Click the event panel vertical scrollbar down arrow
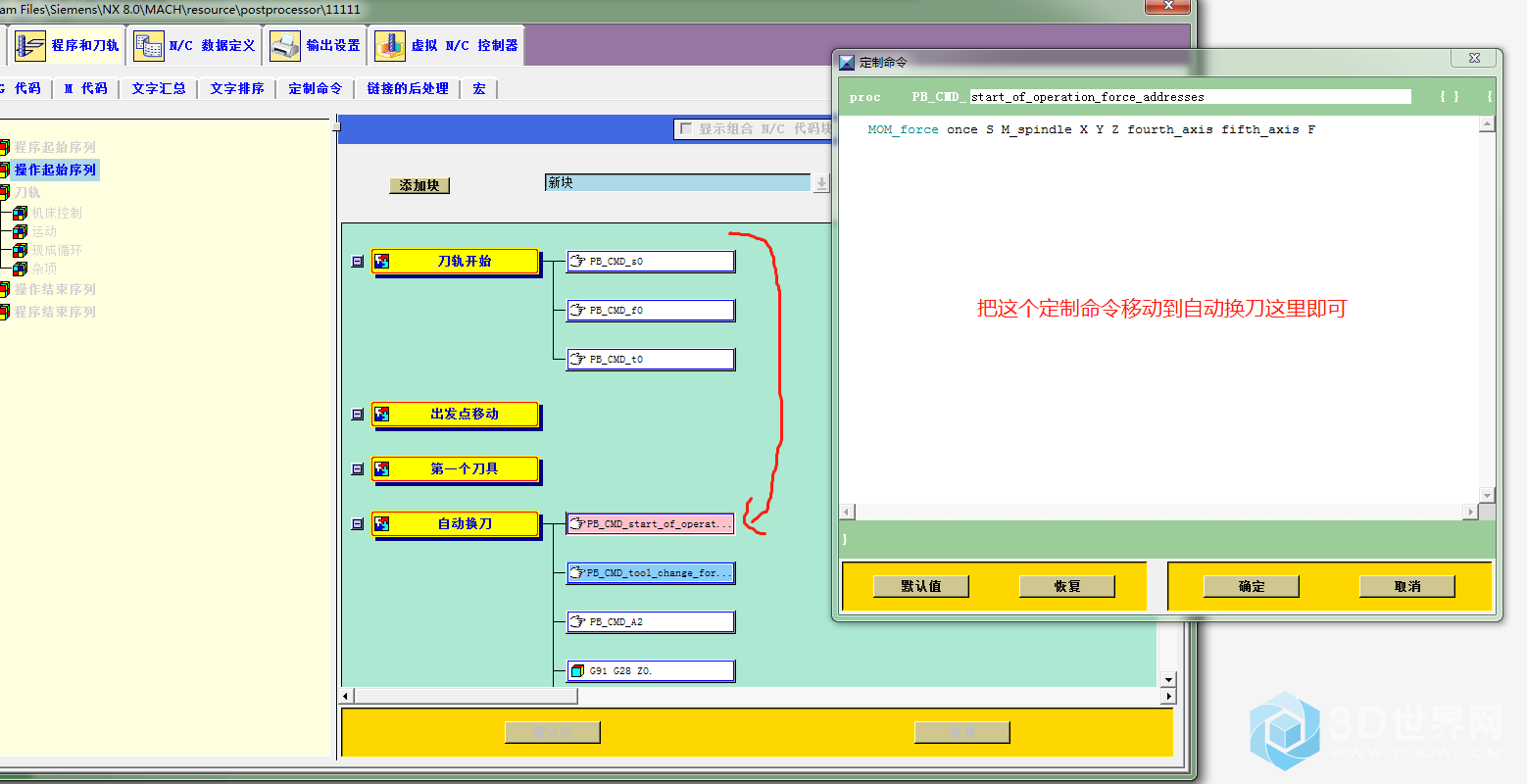The width and height of the screenshot is (1527, 784). click(x=1167, y=679)
